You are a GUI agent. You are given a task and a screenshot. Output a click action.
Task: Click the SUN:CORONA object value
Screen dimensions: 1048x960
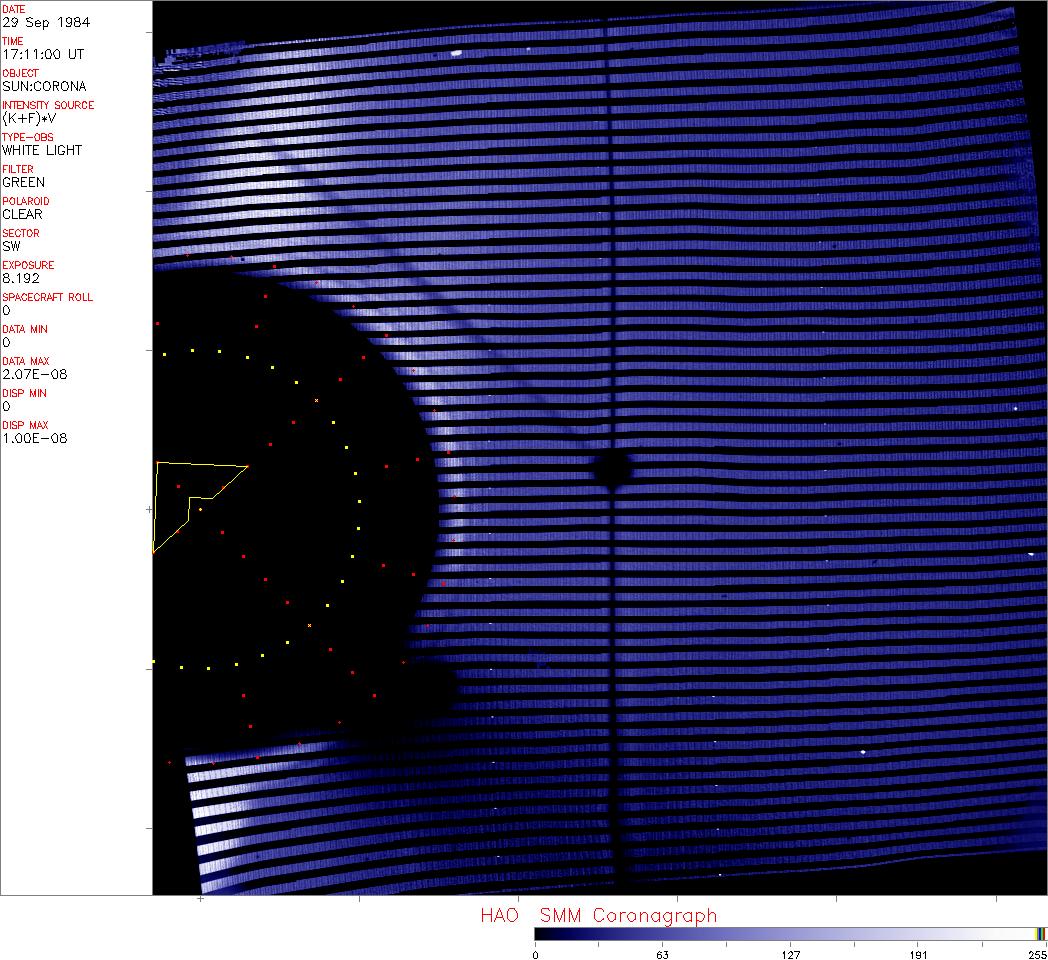click(x=44, y=86)
